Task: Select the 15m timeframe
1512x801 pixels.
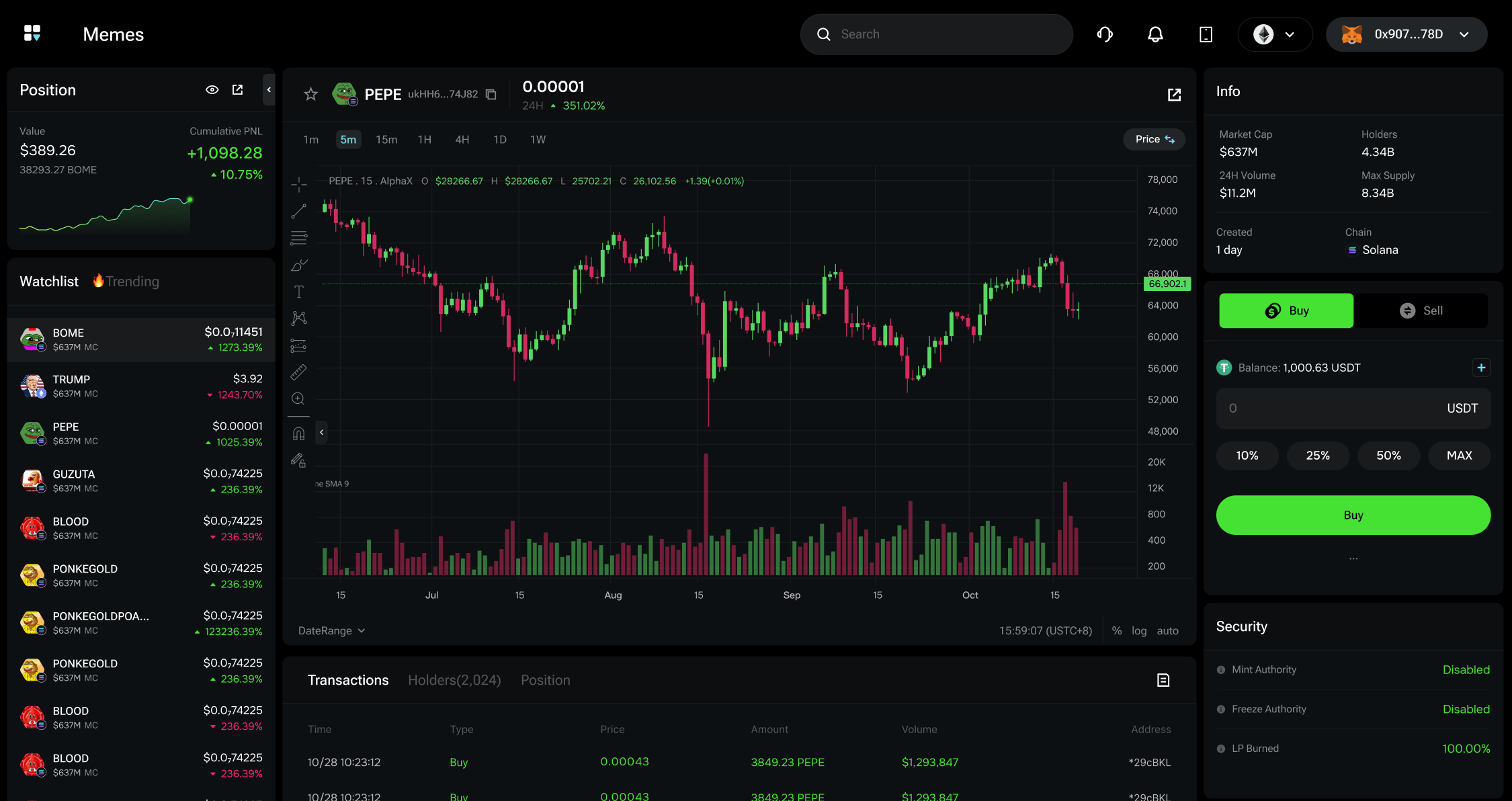Action: pyautogui.click(x=386, y=139)
